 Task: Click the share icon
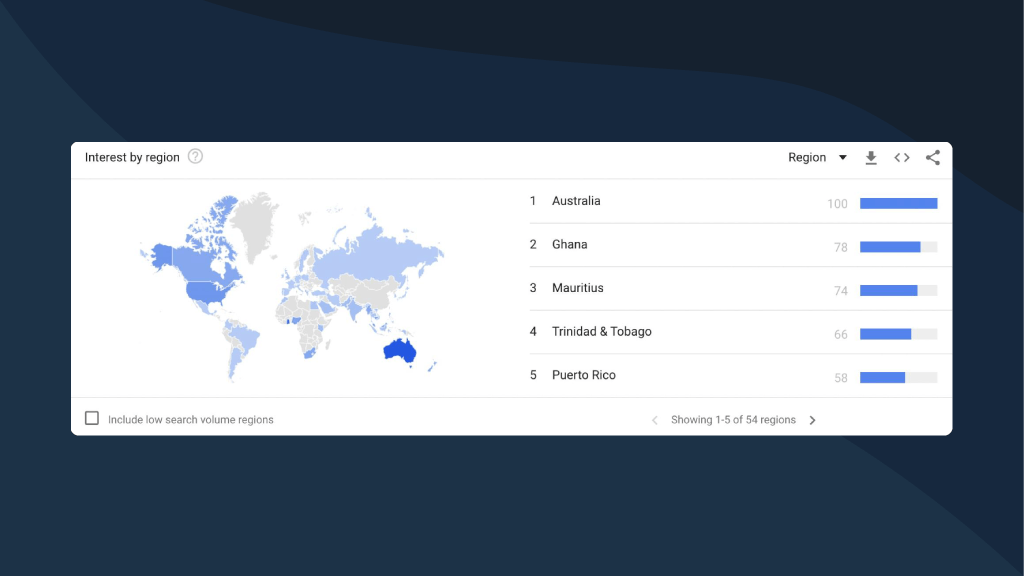click(x=933, y=157)
